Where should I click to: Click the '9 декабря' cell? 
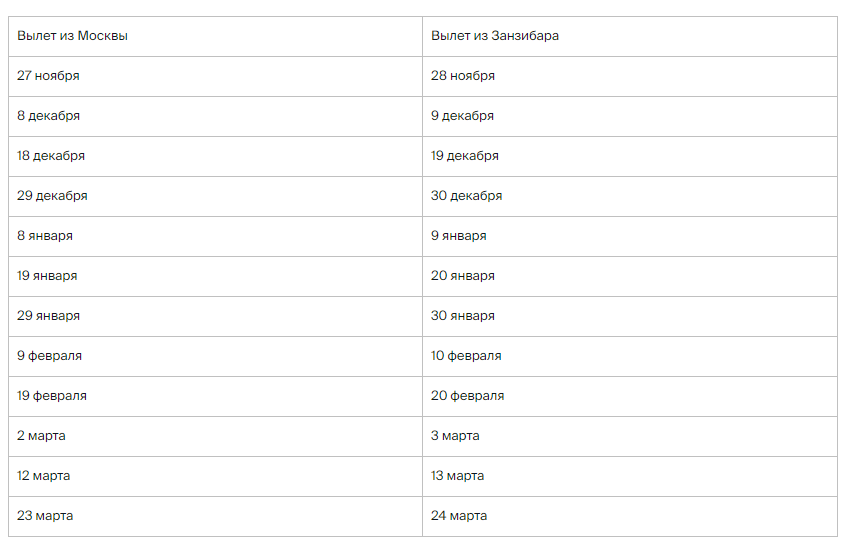pos(462,116)
